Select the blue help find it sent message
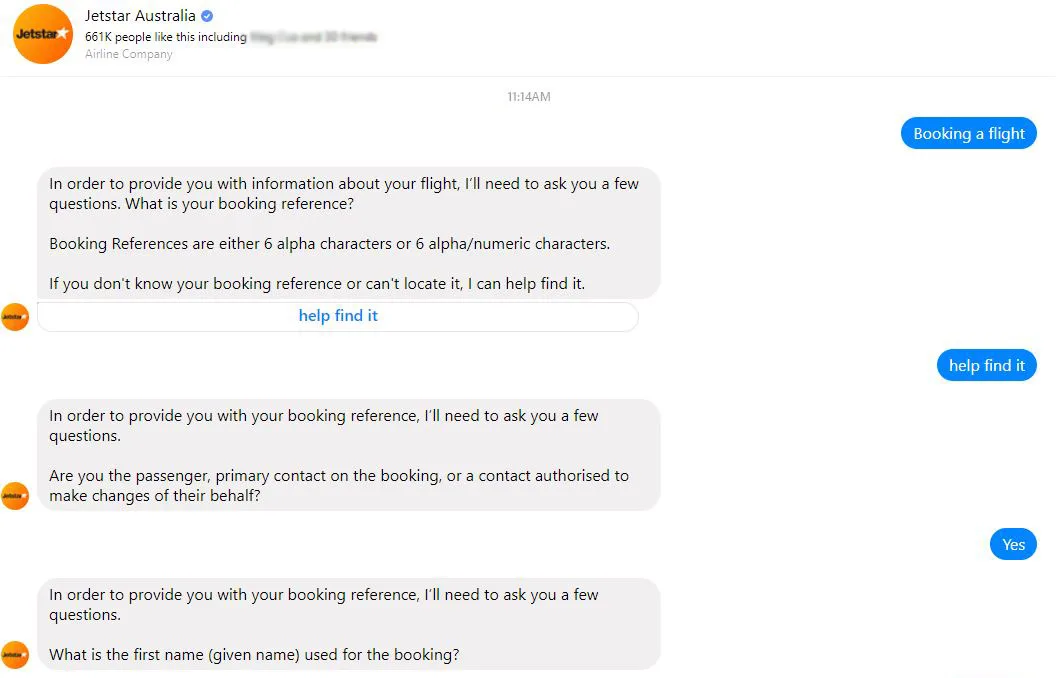 point(986,366)
